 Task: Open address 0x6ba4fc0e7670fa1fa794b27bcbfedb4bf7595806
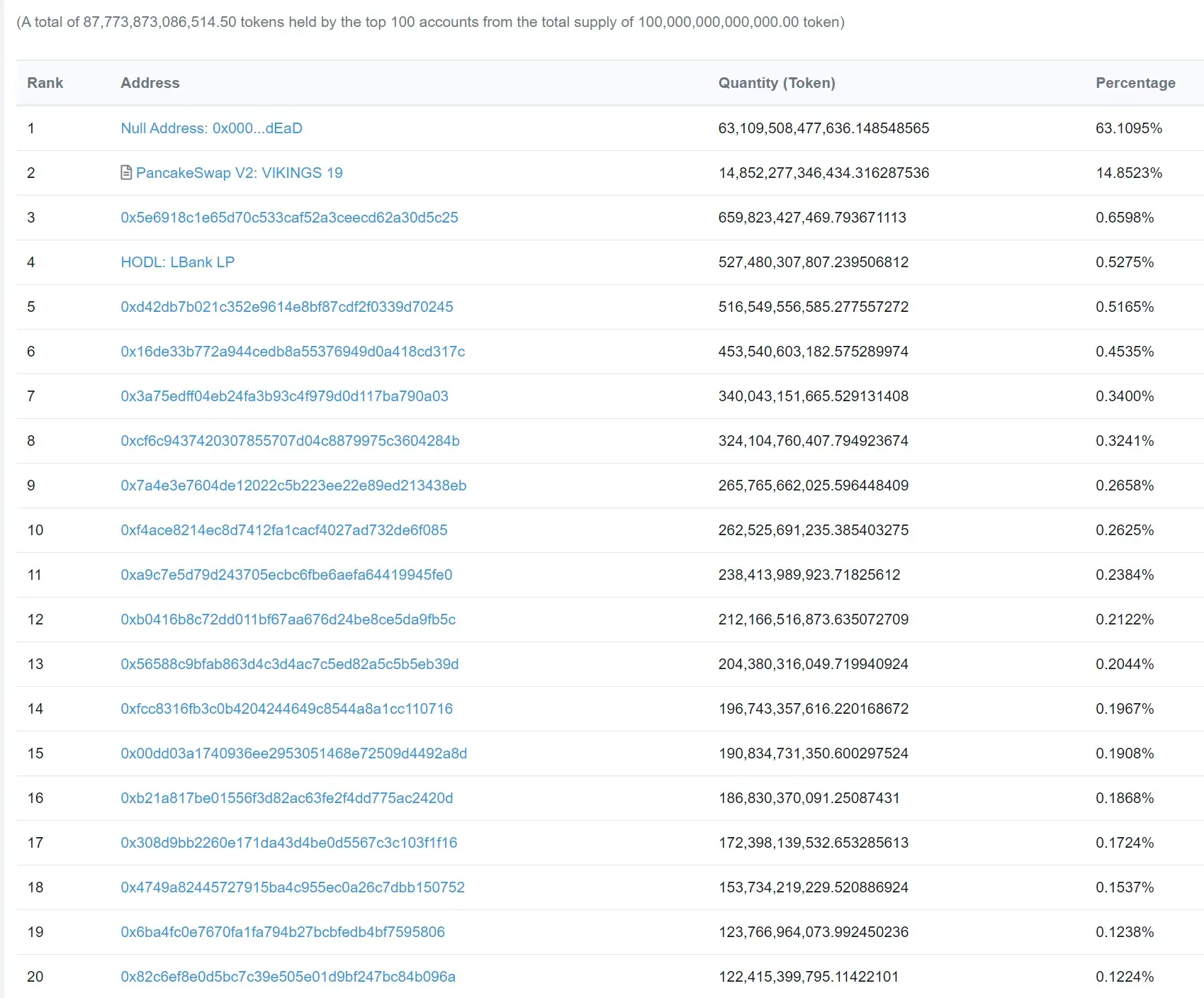(x=283, y=932)
